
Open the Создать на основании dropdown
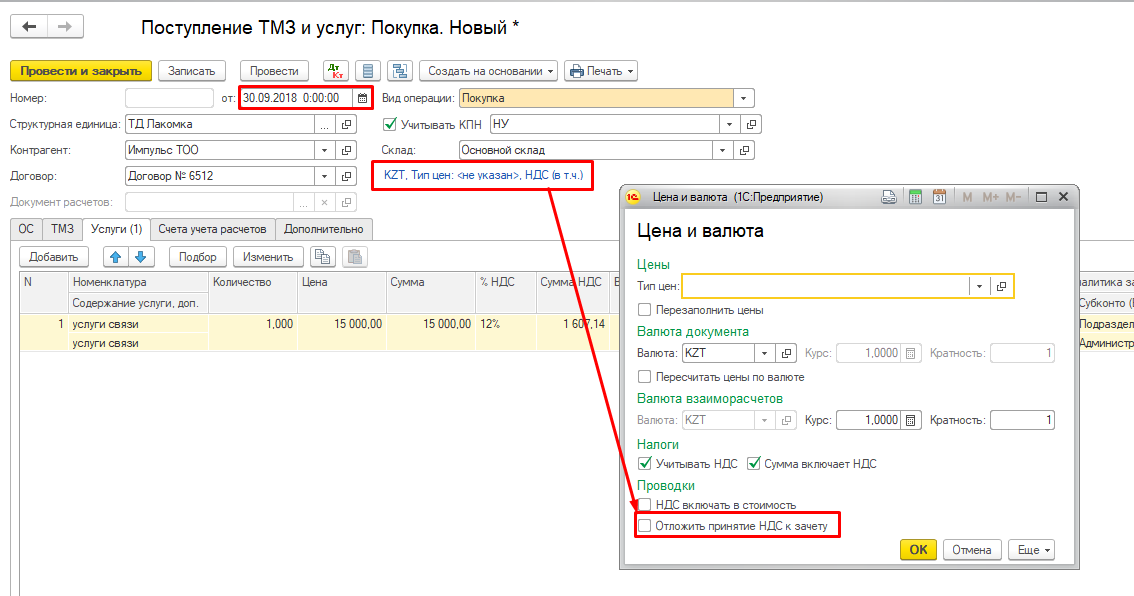coord(489,71)
